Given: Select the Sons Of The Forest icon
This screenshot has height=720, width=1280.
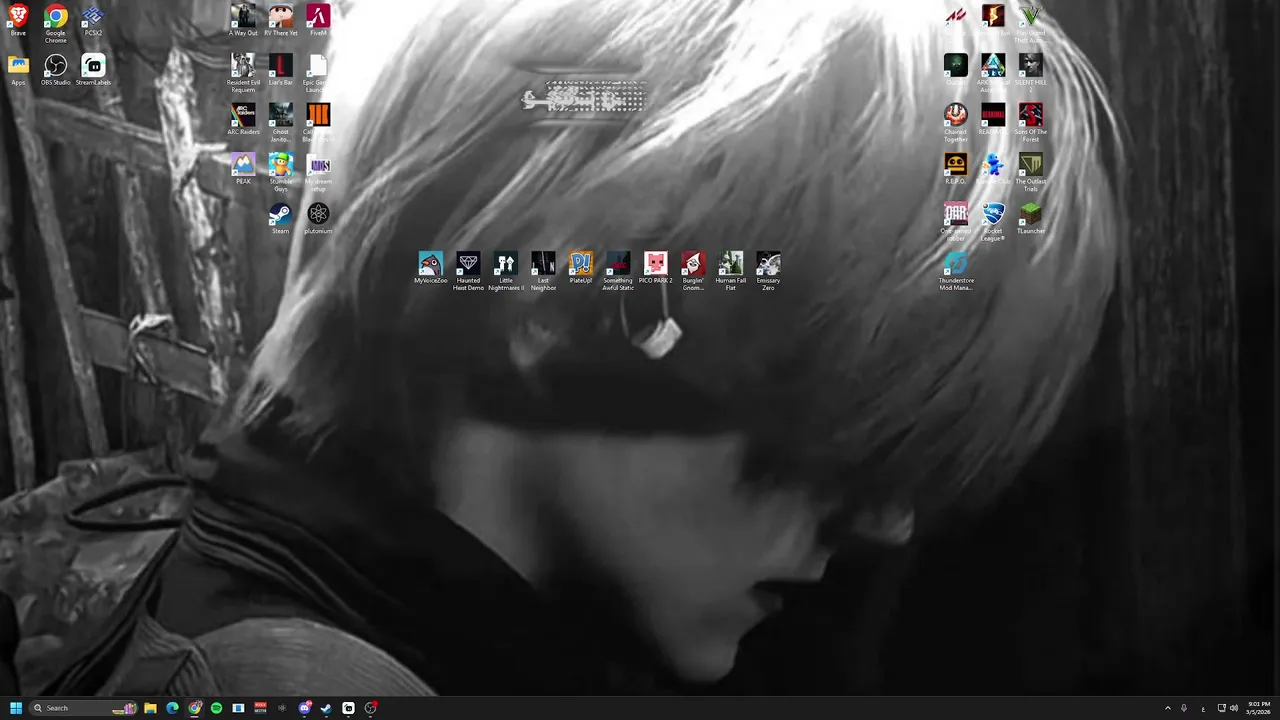Looking at the screenshot, I should (x=1031, y=124).
